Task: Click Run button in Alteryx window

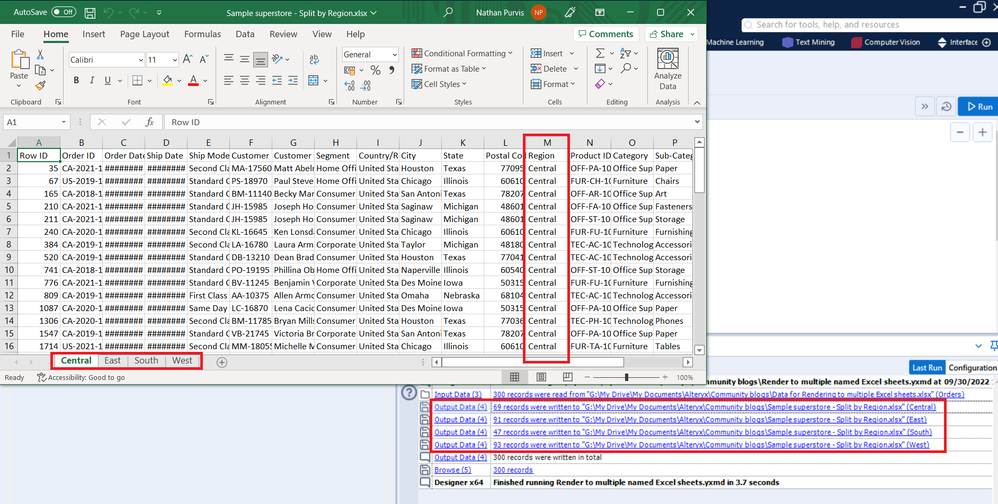Action: pos(979,107)
